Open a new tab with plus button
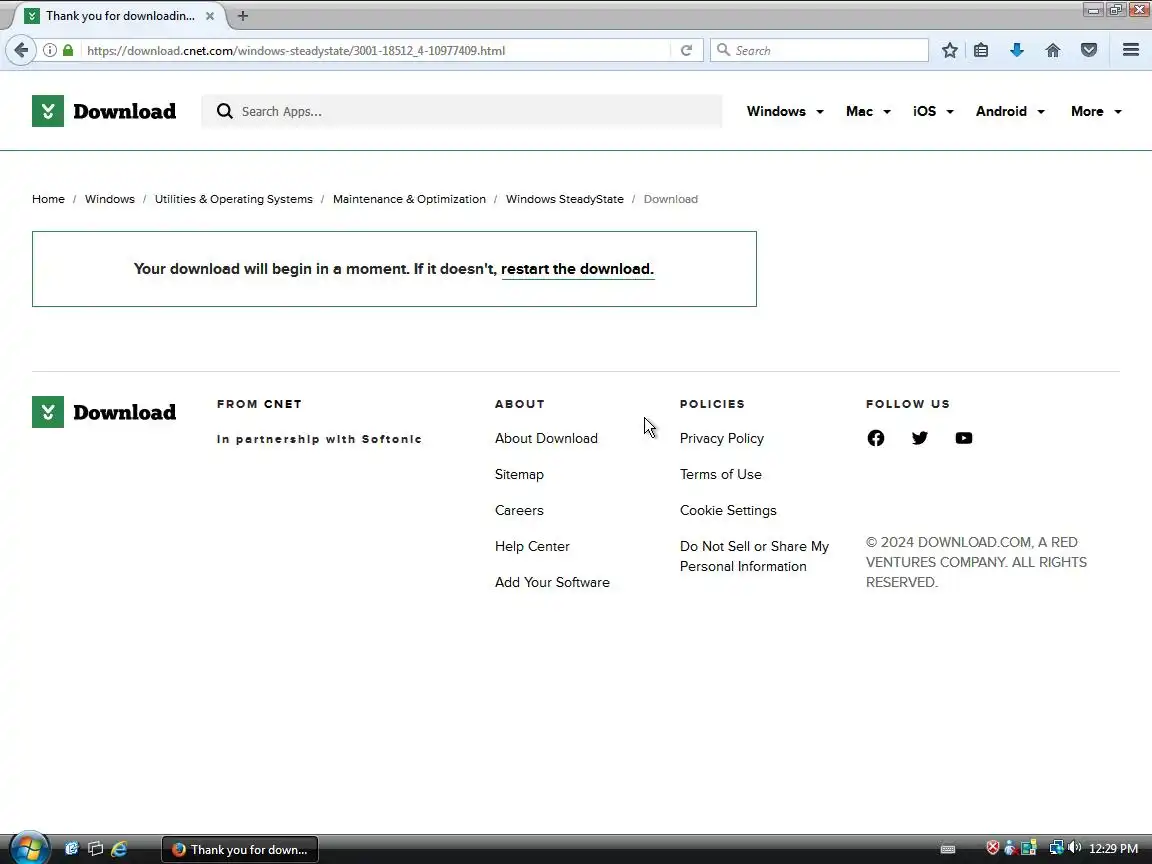The width and height of the screenshot is (1152, 864). [x=242, y=15]
